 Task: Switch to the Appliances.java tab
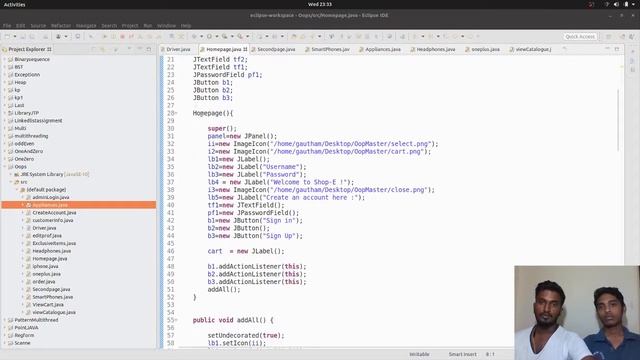(x=383, y=49)
